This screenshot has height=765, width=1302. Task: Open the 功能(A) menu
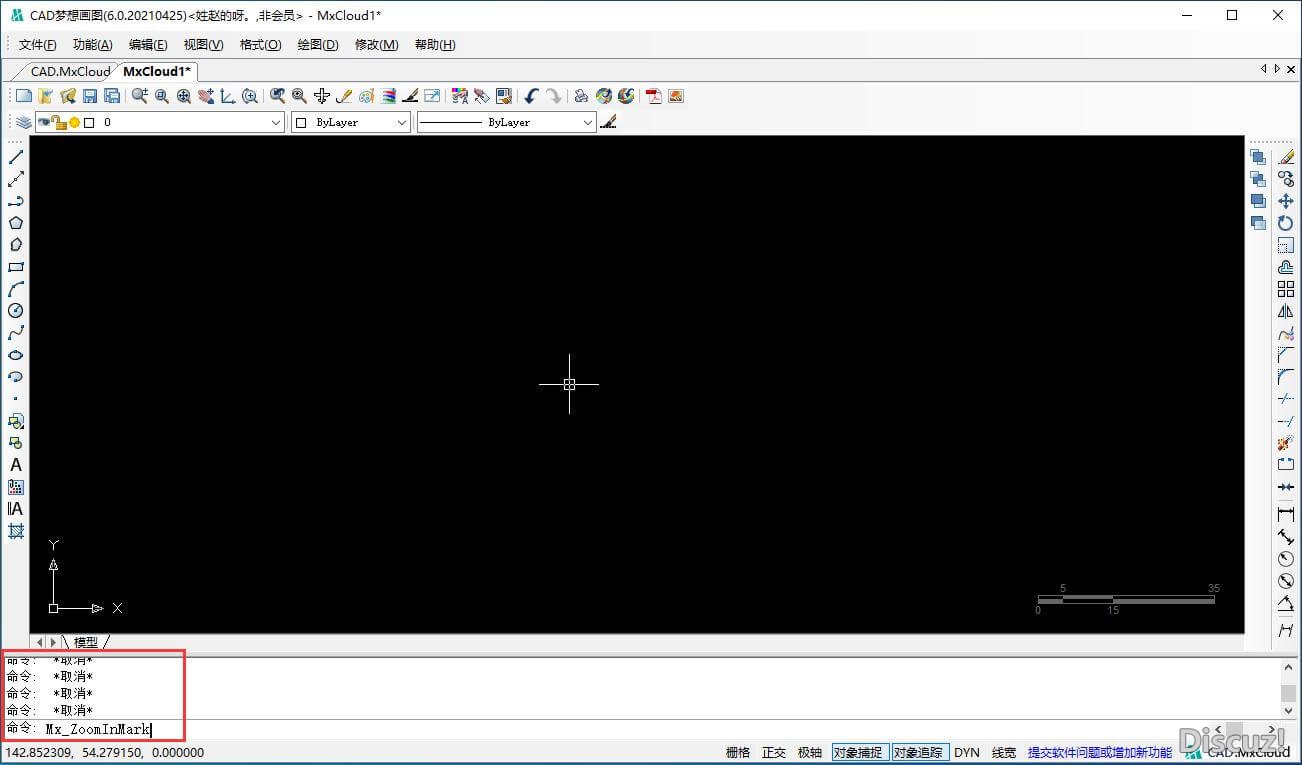click(93, 45)
